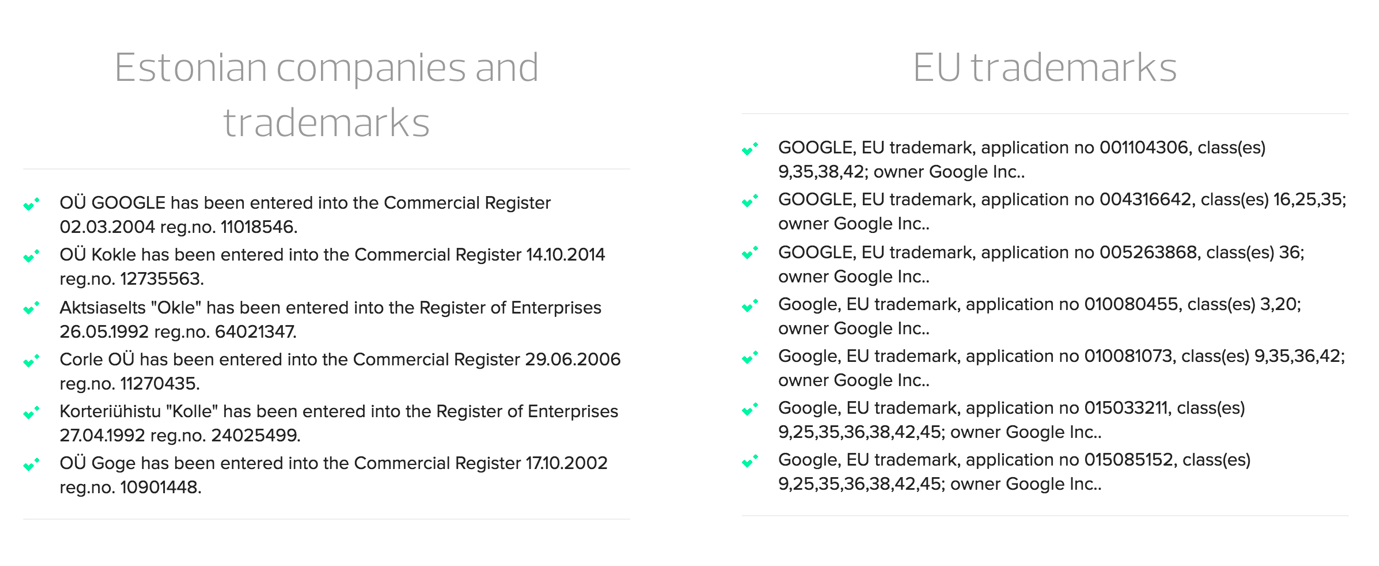This screenshot has height=566, width=1379.
Task: Click the EU trademarks heading
Action: coord(1045,67)
